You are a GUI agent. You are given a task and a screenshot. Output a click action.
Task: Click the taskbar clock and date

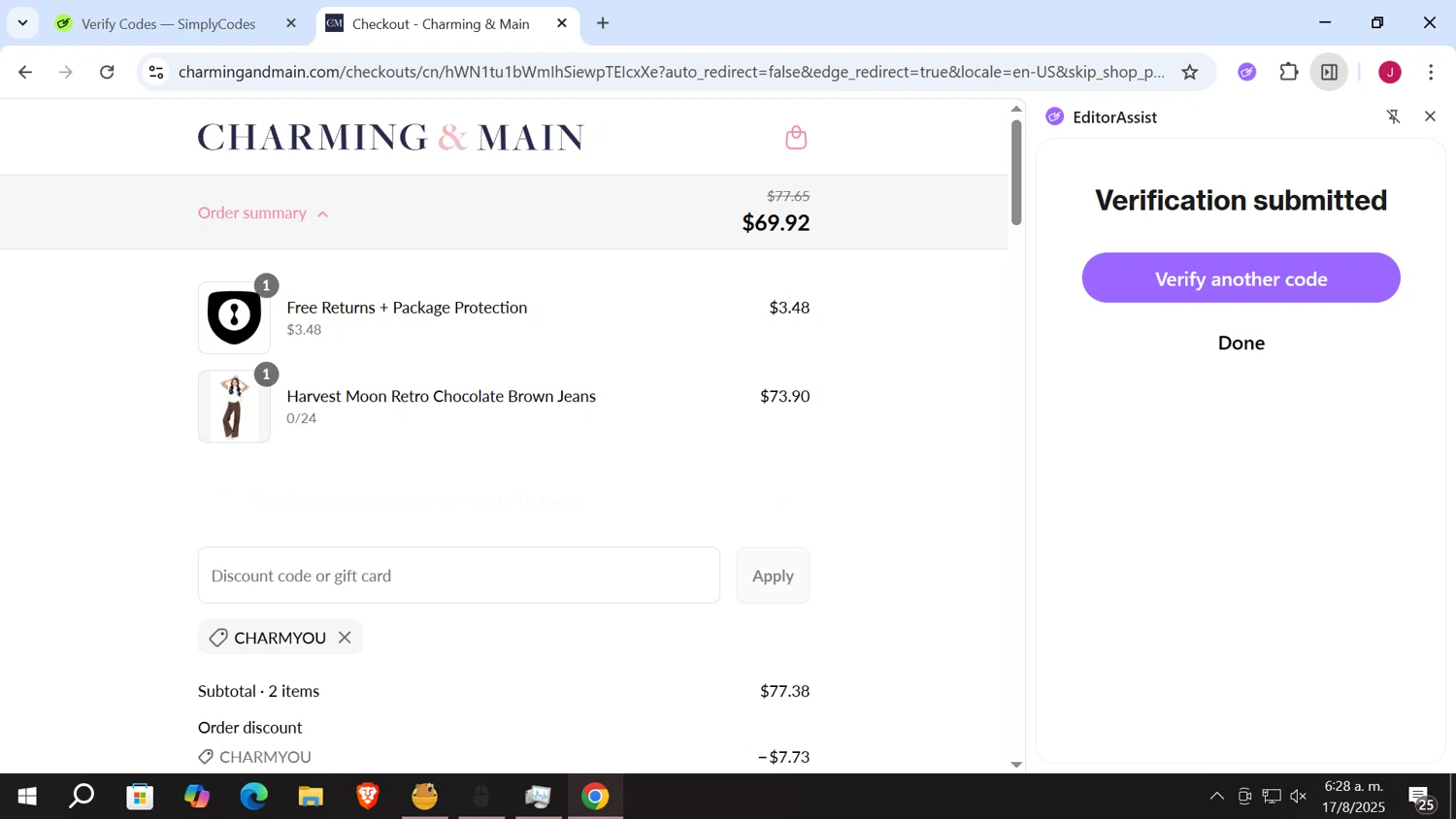click(1354, 797)
